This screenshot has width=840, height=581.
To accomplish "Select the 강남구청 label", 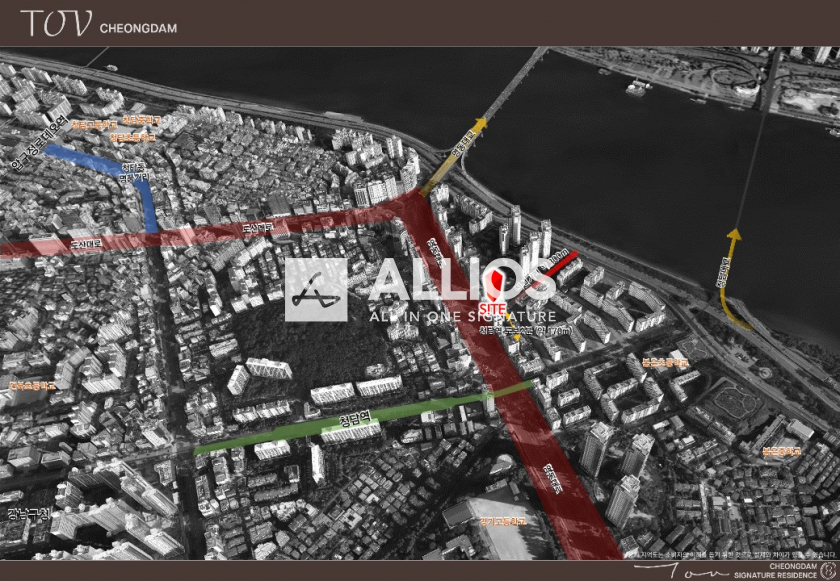I will coord(29,515).
